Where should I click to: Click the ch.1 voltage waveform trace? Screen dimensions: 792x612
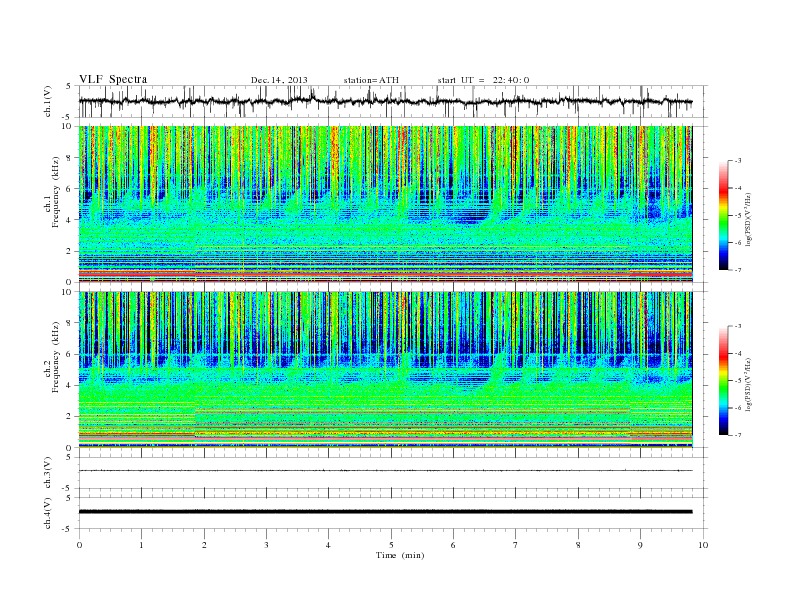pos(385,101)
